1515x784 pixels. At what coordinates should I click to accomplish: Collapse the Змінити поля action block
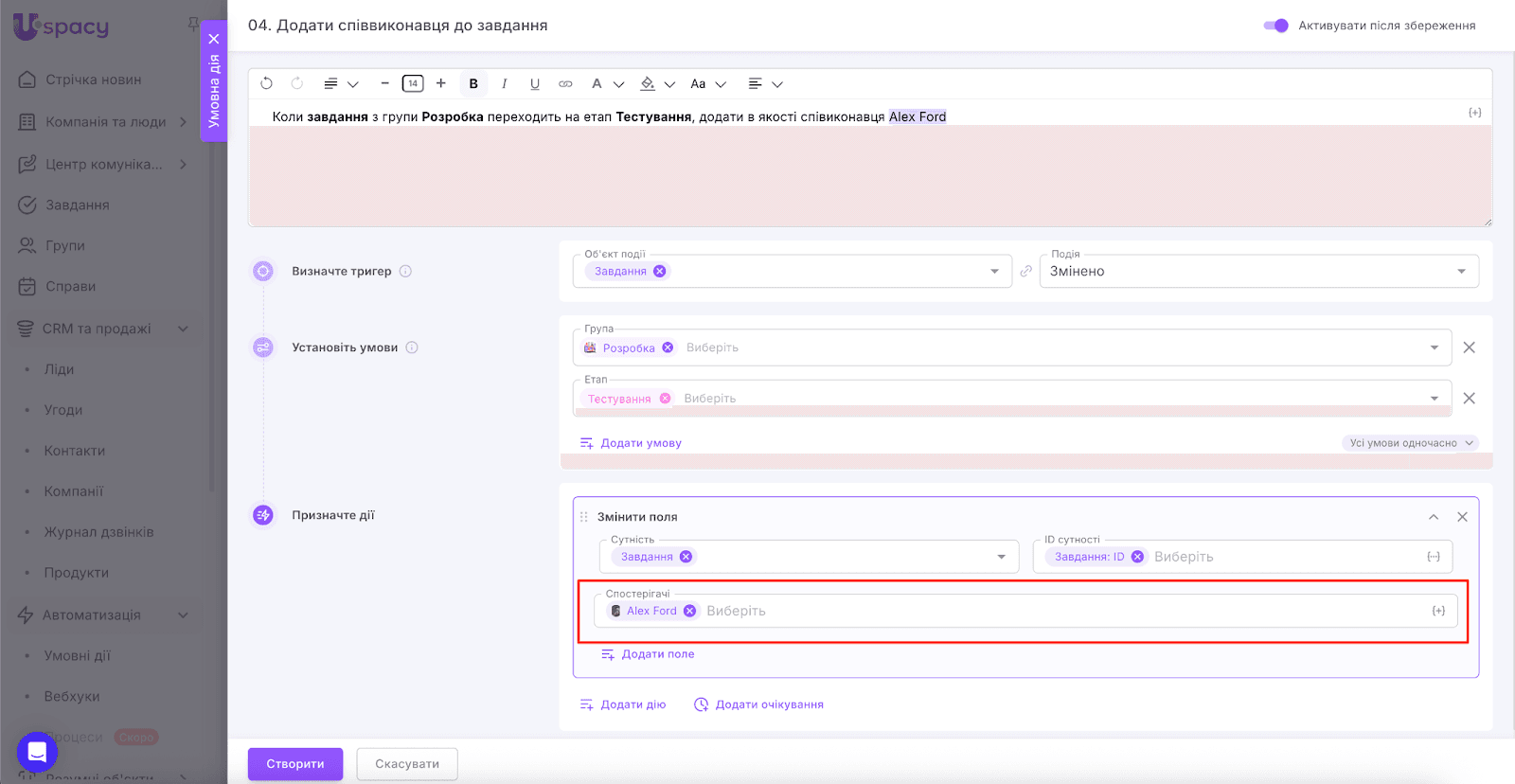pos(1434,517)
